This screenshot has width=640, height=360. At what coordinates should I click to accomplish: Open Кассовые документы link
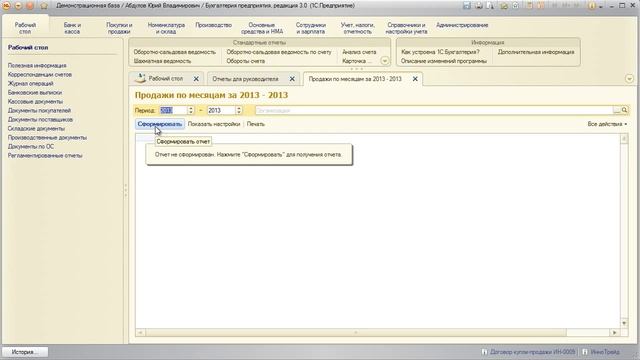click(35, 101)
